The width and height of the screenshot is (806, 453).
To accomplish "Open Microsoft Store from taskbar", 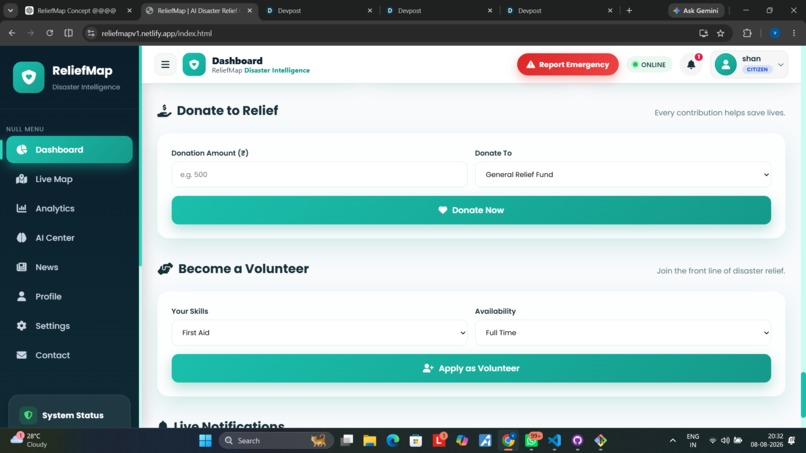I will (x=416, y=441).
